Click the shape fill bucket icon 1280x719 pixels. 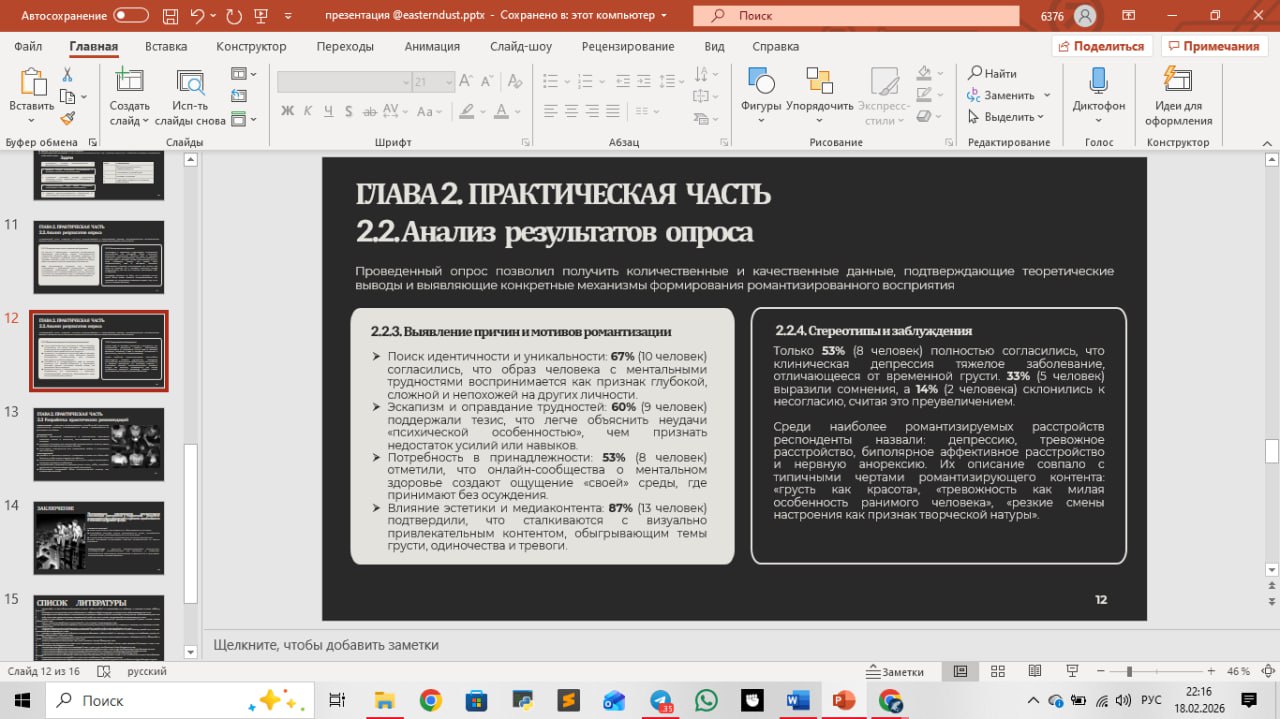923,74
